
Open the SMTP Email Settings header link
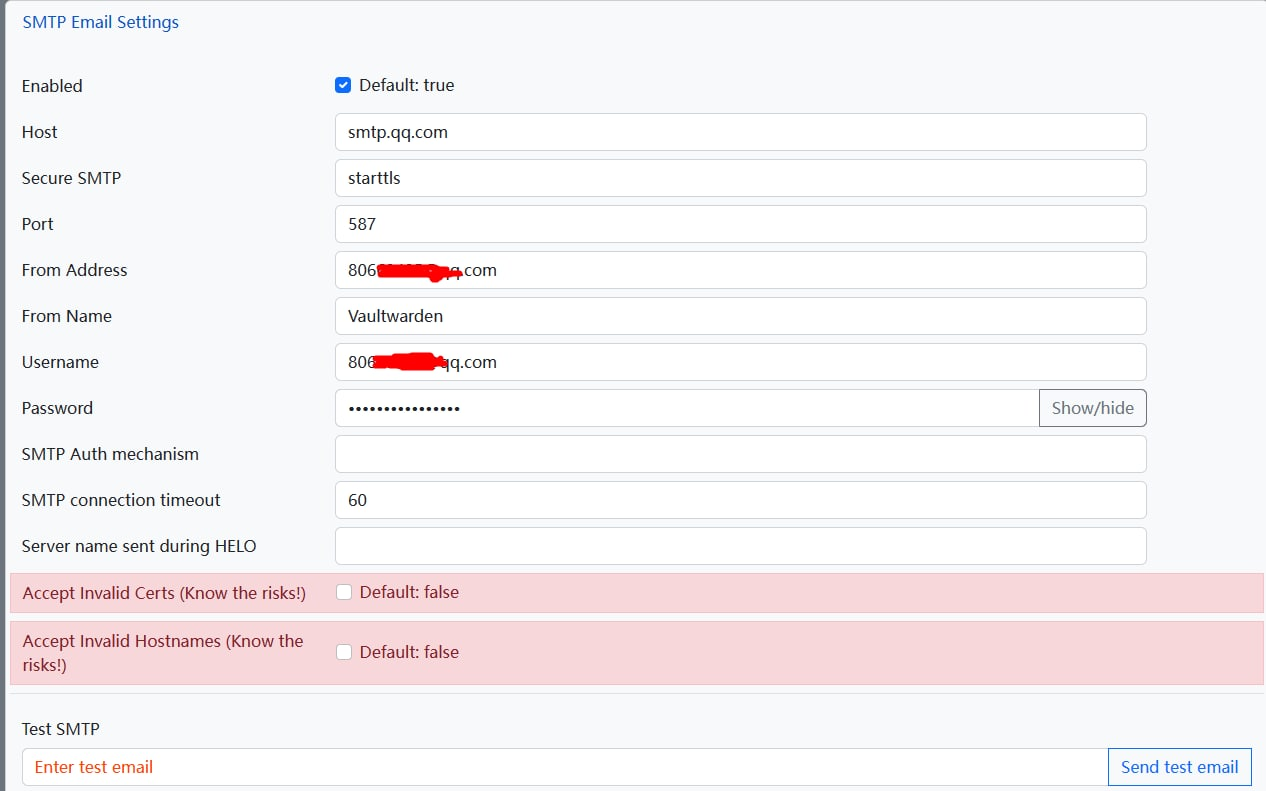[x=100, y=22]
